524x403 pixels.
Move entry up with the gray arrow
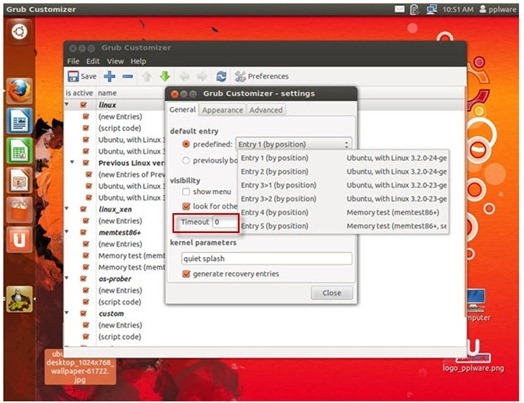(147, 77)
